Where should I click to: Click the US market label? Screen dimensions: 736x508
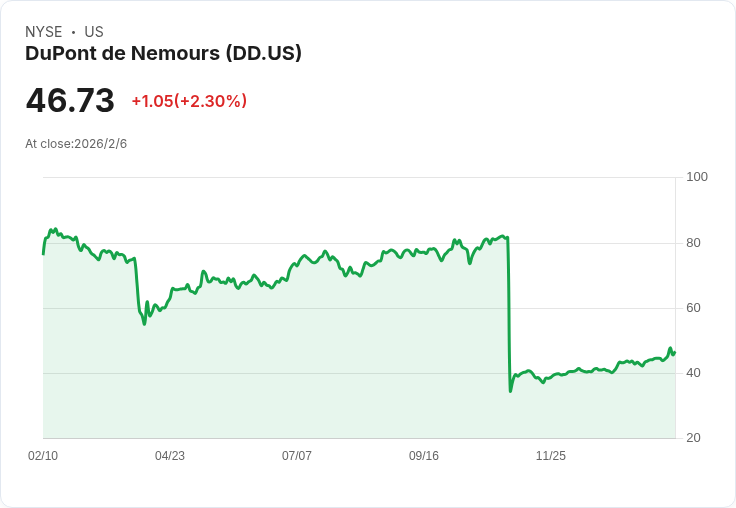point(94,32)
